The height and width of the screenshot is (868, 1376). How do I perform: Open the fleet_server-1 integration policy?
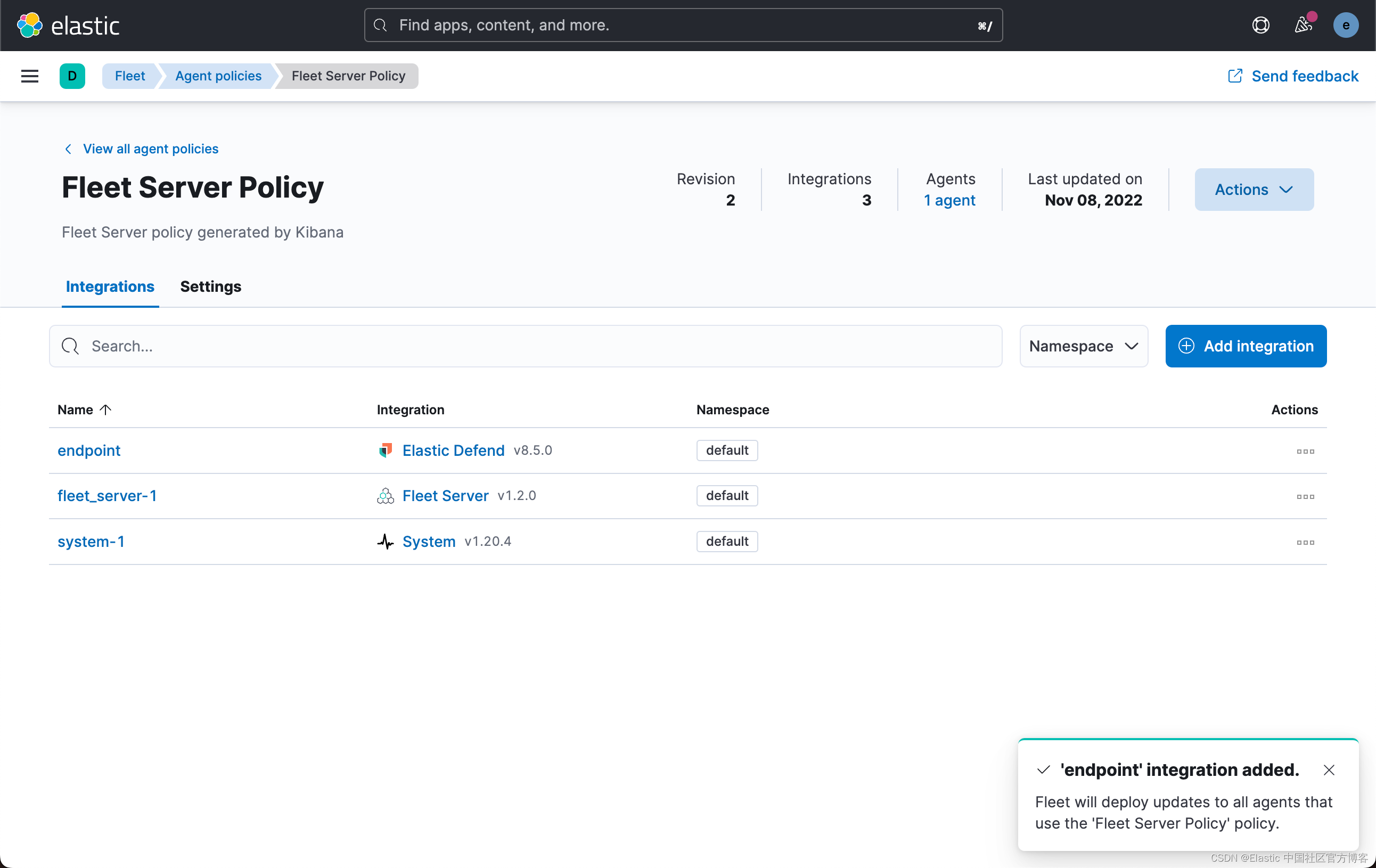click(x=107, y=496)
